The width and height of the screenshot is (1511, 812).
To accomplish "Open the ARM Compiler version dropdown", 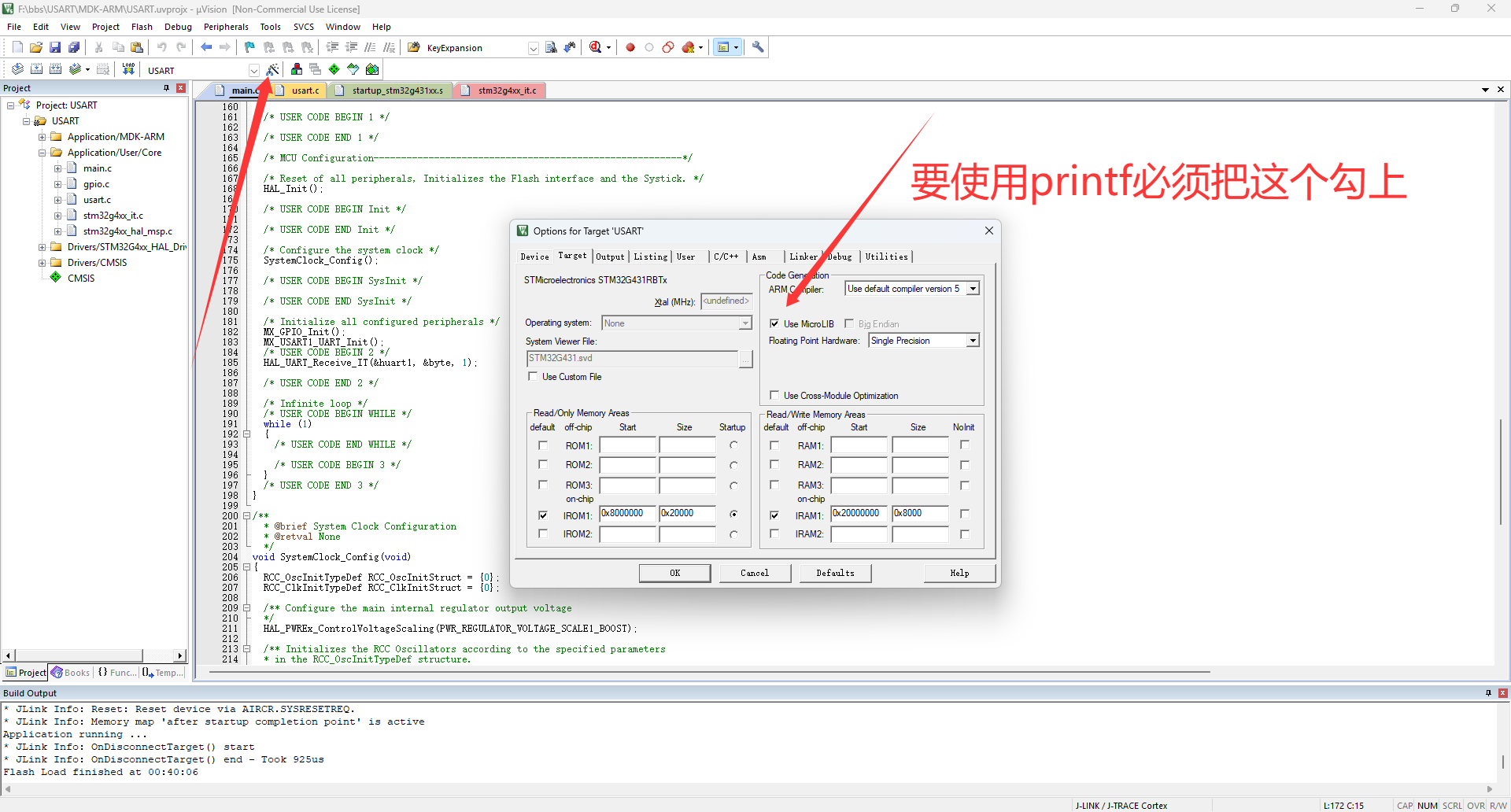I will [973, 289].
